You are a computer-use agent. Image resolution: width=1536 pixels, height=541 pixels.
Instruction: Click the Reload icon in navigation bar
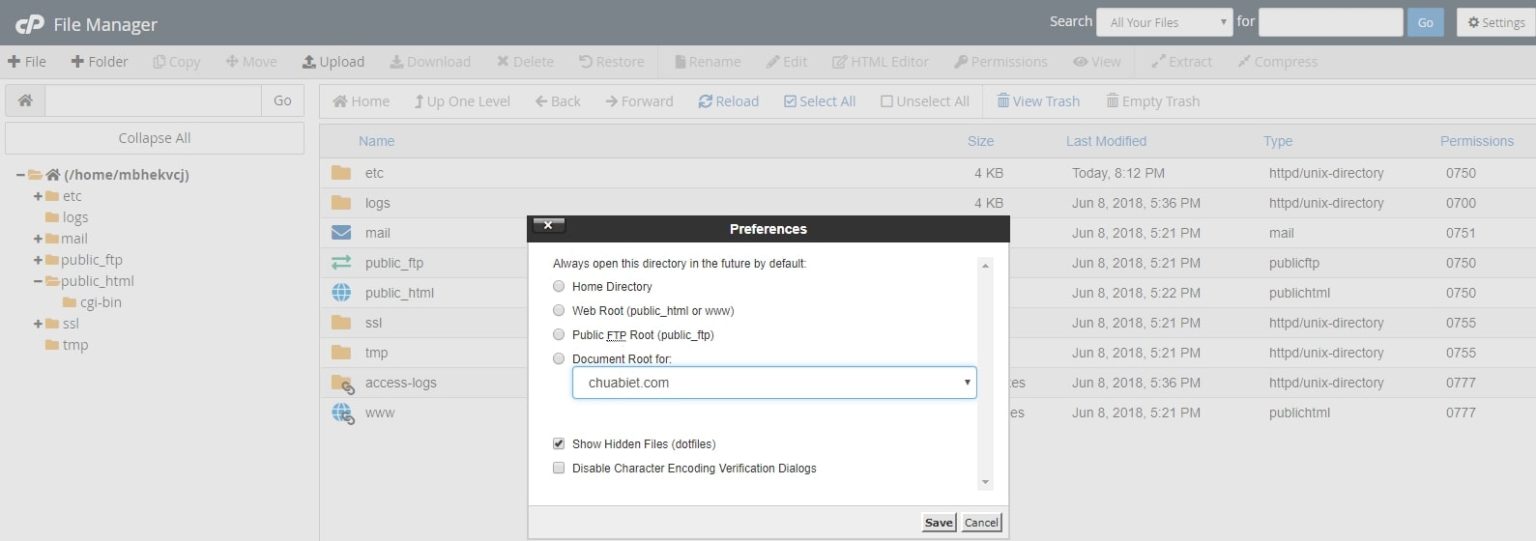tap(705, 101)
